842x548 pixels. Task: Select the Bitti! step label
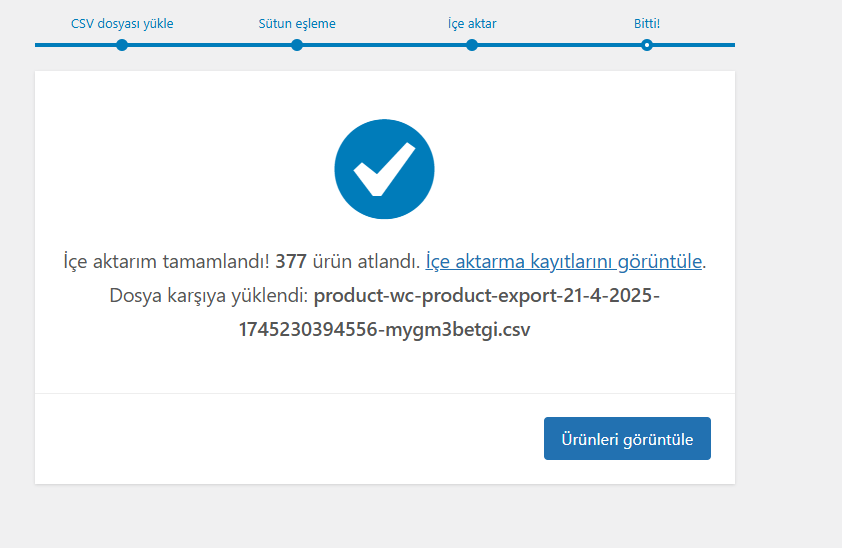coord(647,24)
